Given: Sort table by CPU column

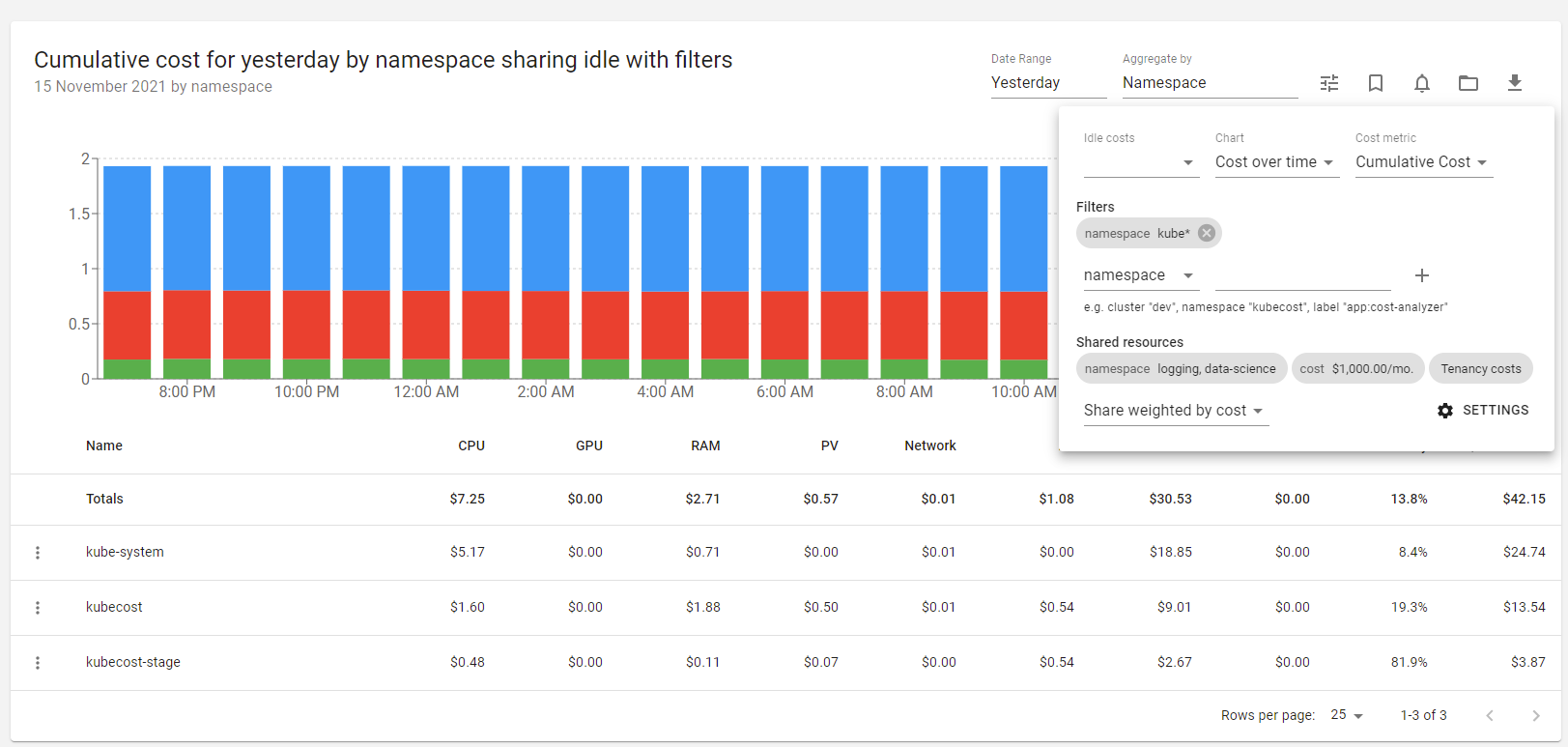Looking at the screenshot, I should 471,445.
